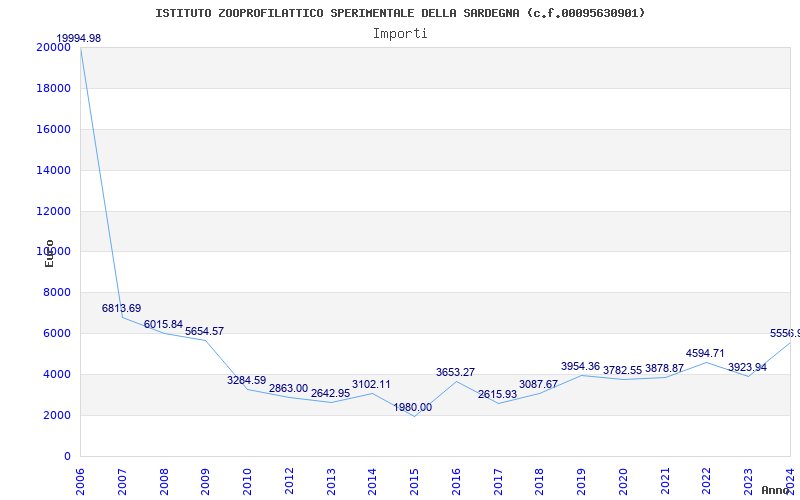Select the data label 2863.00
This screenshot has width=800, height=500.
[x=288, y=388]
